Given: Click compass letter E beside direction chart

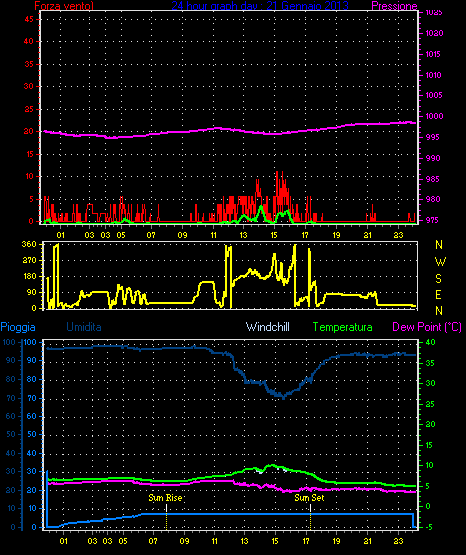Looking at the screenshot, I should point(438,295).
